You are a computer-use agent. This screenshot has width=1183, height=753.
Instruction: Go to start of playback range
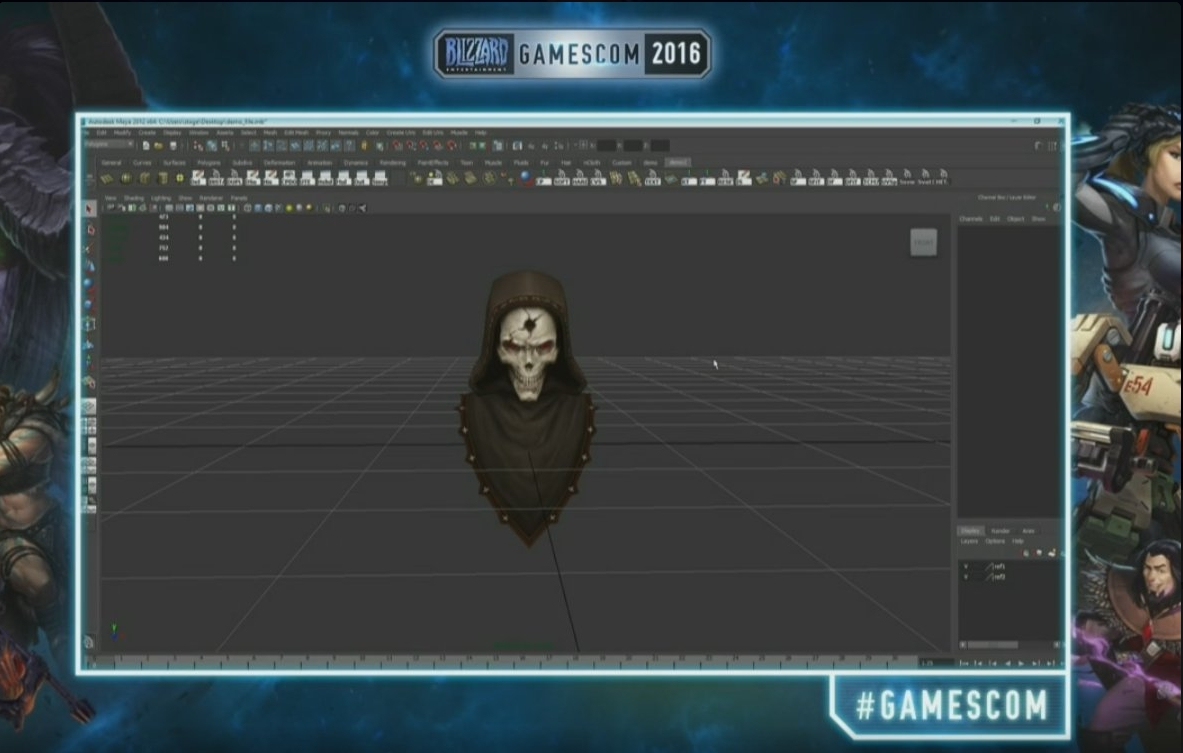(963, 663)
